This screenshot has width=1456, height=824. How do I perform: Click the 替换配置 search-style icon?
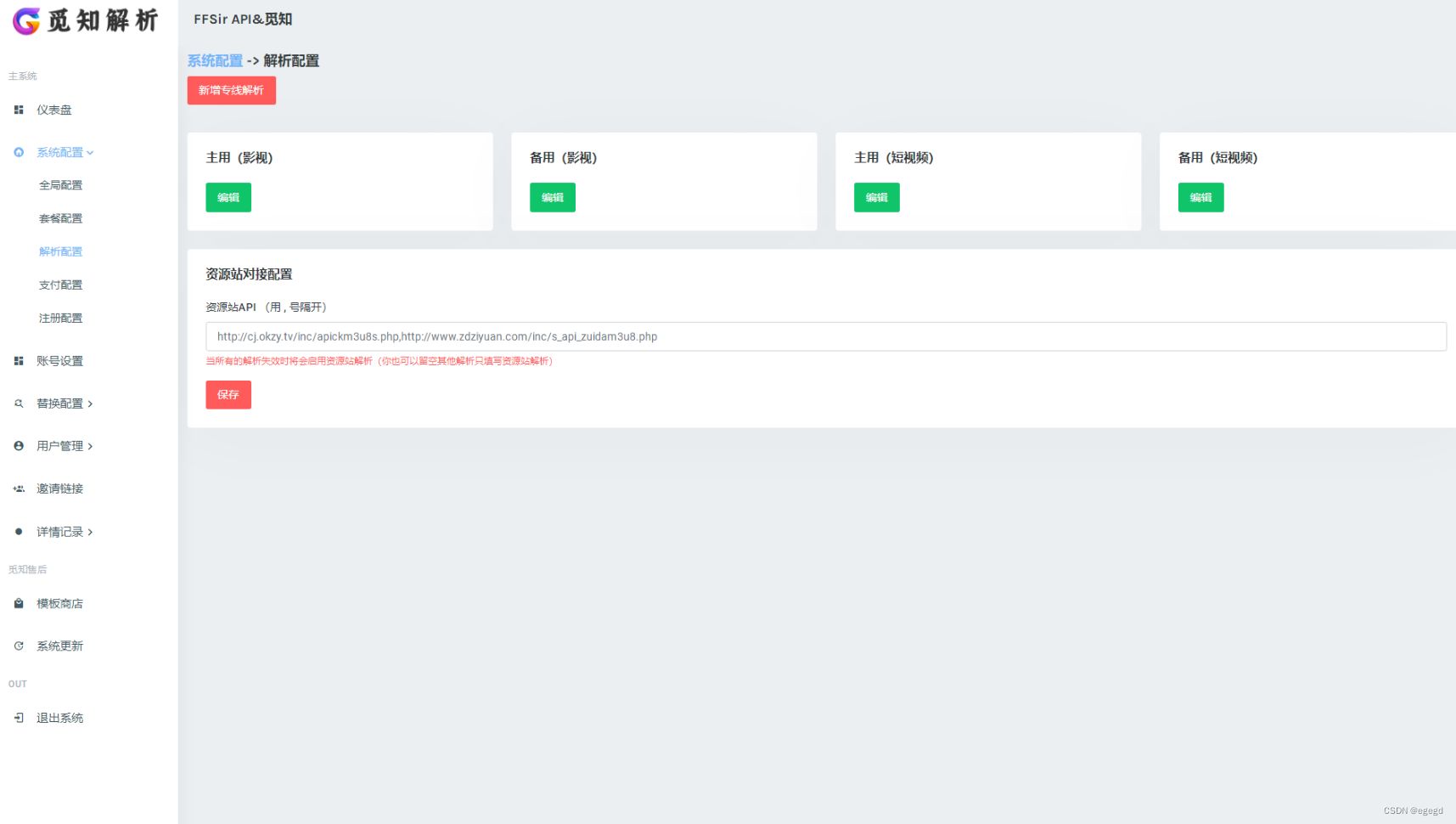coord(18,404)
